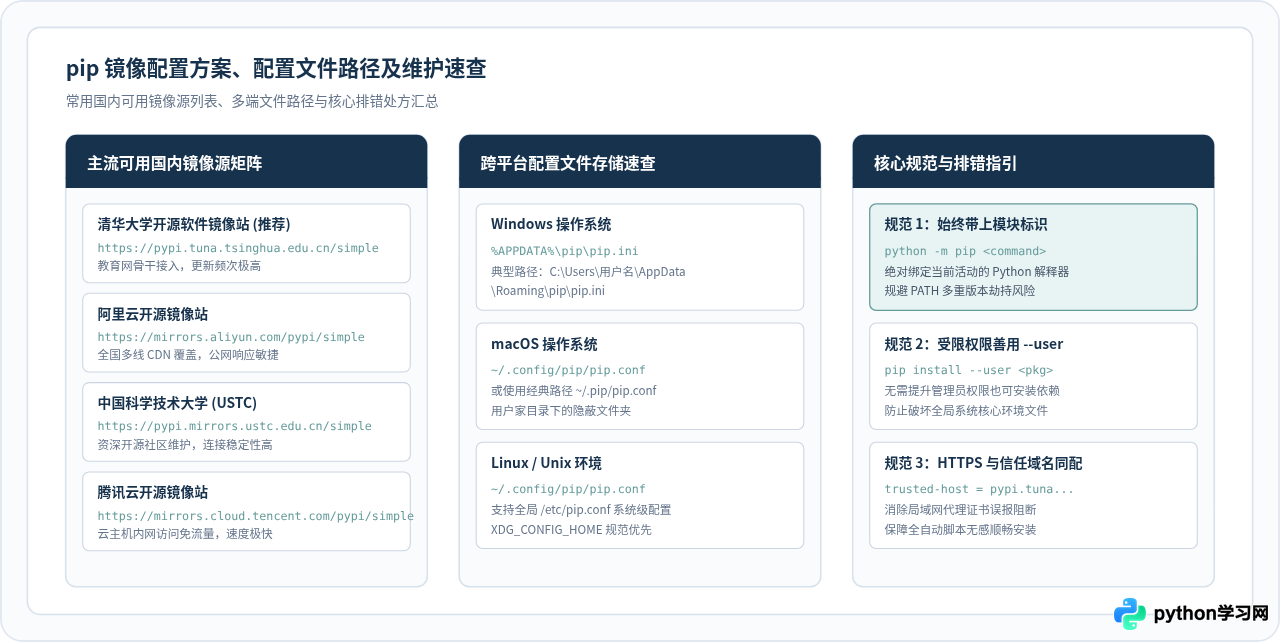Open the mirrors.cloud.tencent.com/pypi/simple URL

click(x=256, y=516)
